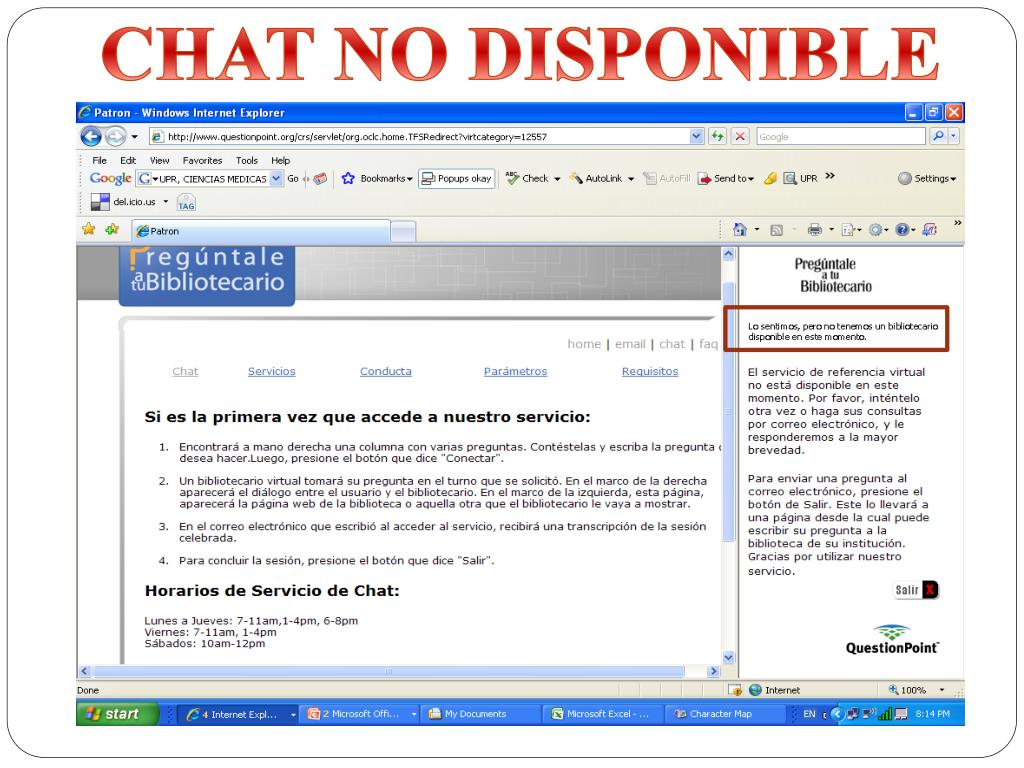Expand the address bar history dropdown

(696, 136)
